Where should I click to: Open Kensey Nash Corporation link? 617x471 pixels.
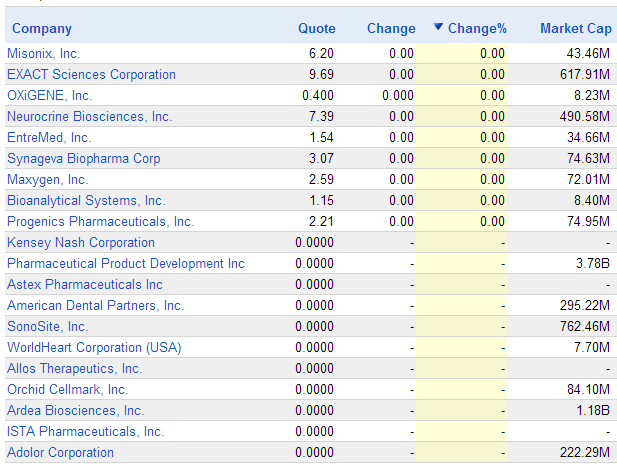point(81,242)
